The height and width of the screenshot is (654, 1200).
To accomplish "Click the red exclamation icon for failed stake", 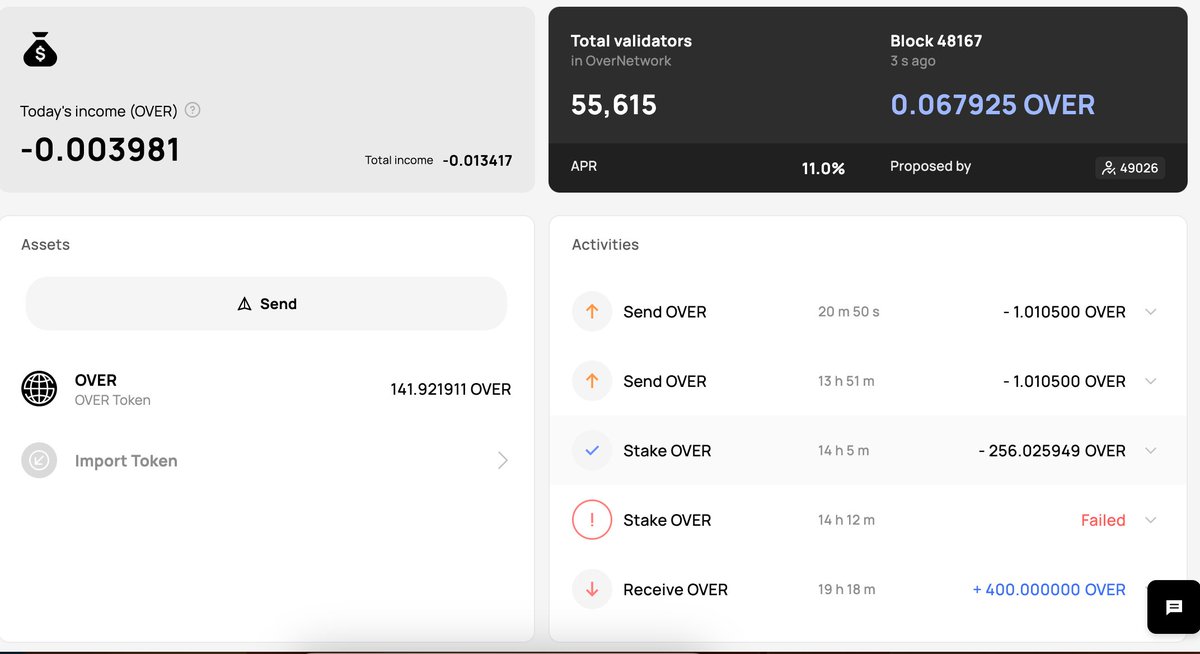I will tap(592, 520).
